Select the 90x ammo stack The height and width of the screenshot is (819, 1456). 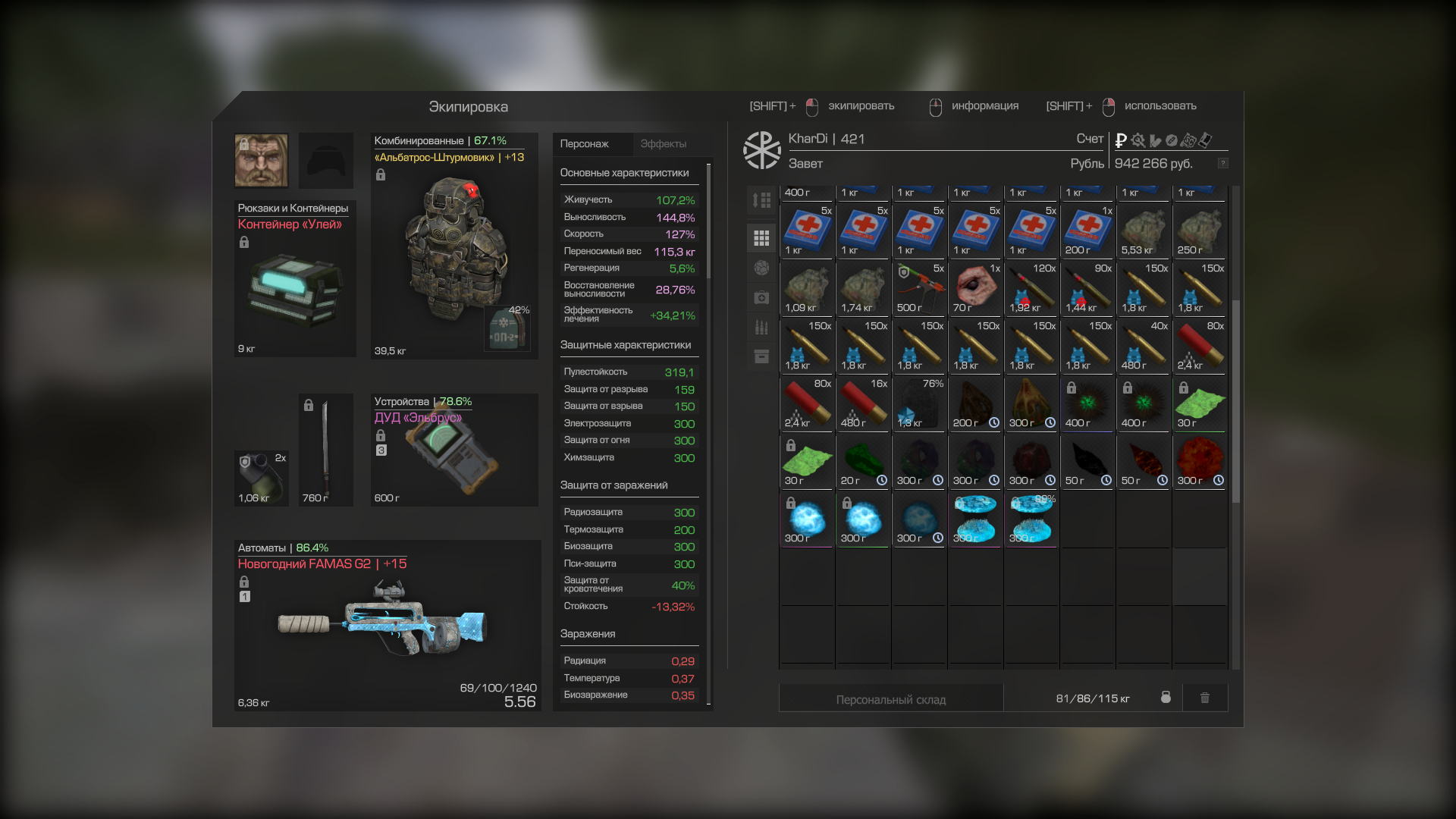point(1087,289)
